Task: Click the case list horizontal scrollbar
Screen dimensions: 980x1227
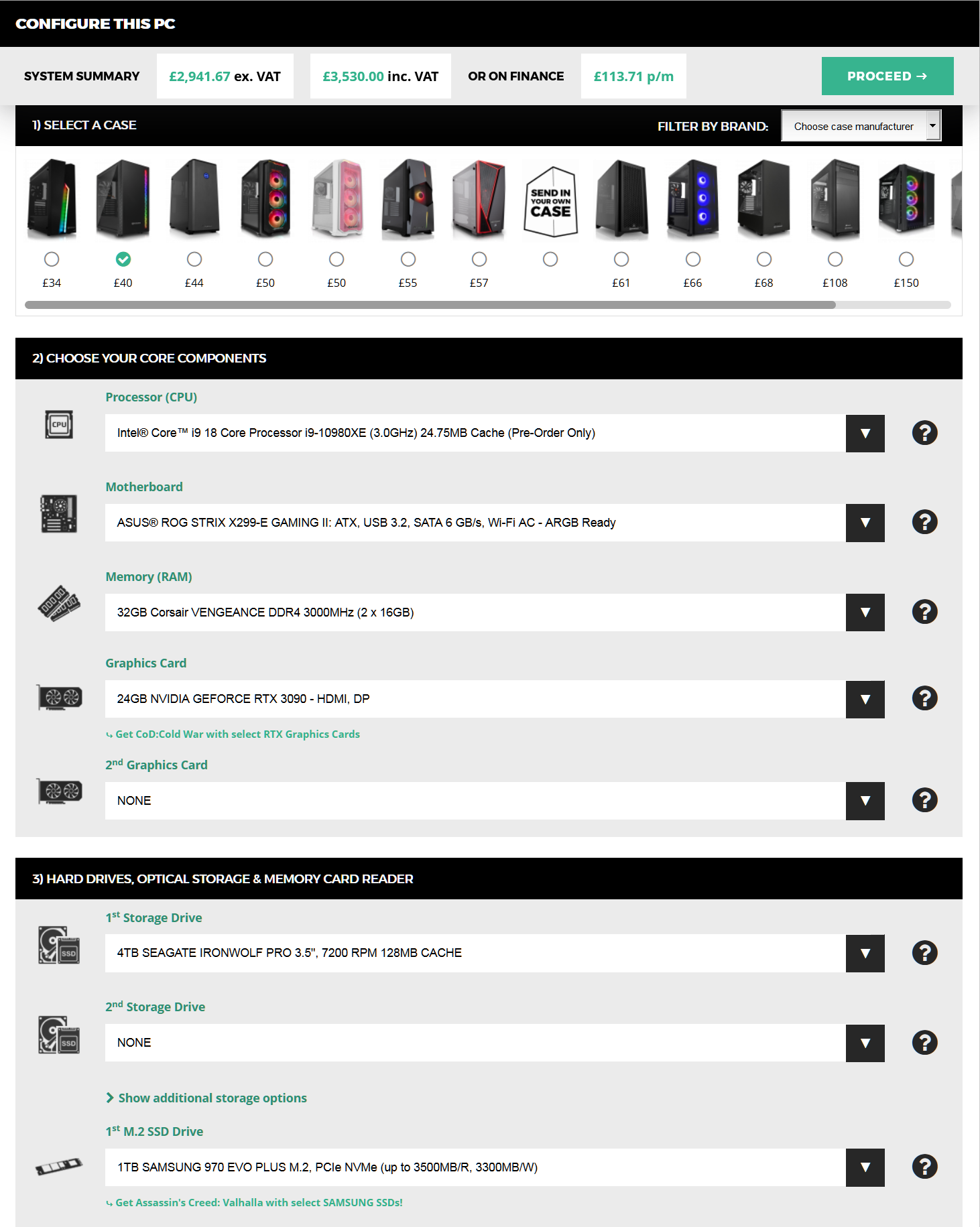Action: tap(430, 305)
